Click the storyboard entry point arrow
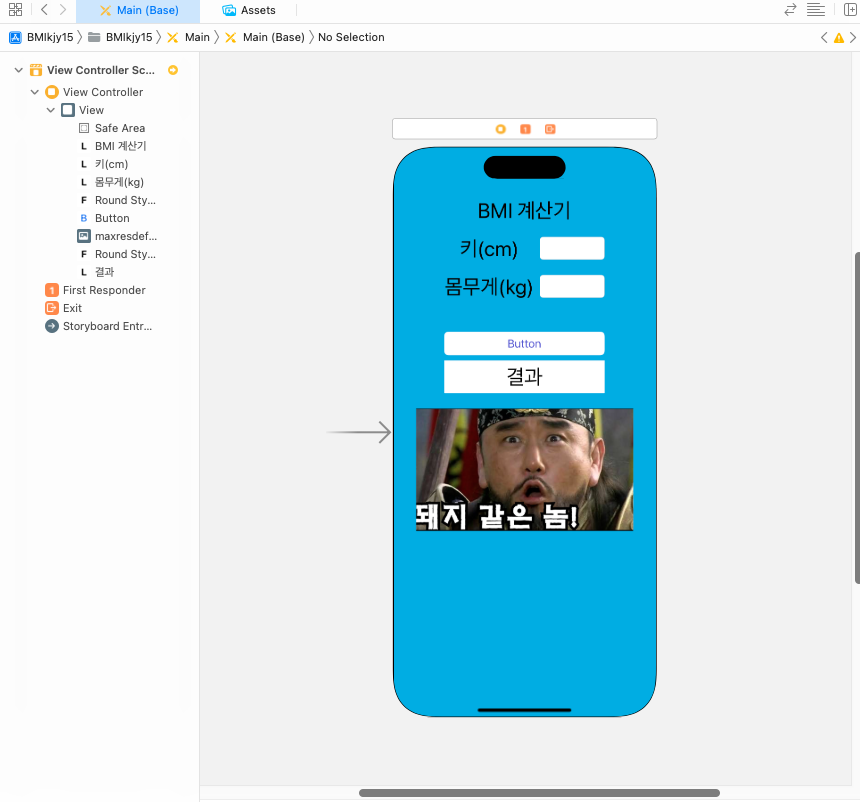This screenshot has width=860, height=802. [x=359, y=432]
